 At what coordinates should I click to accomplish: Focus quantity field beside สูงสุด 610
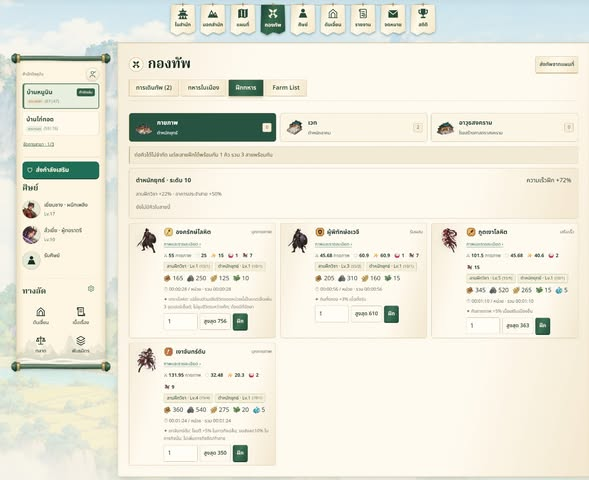[332, 314]
